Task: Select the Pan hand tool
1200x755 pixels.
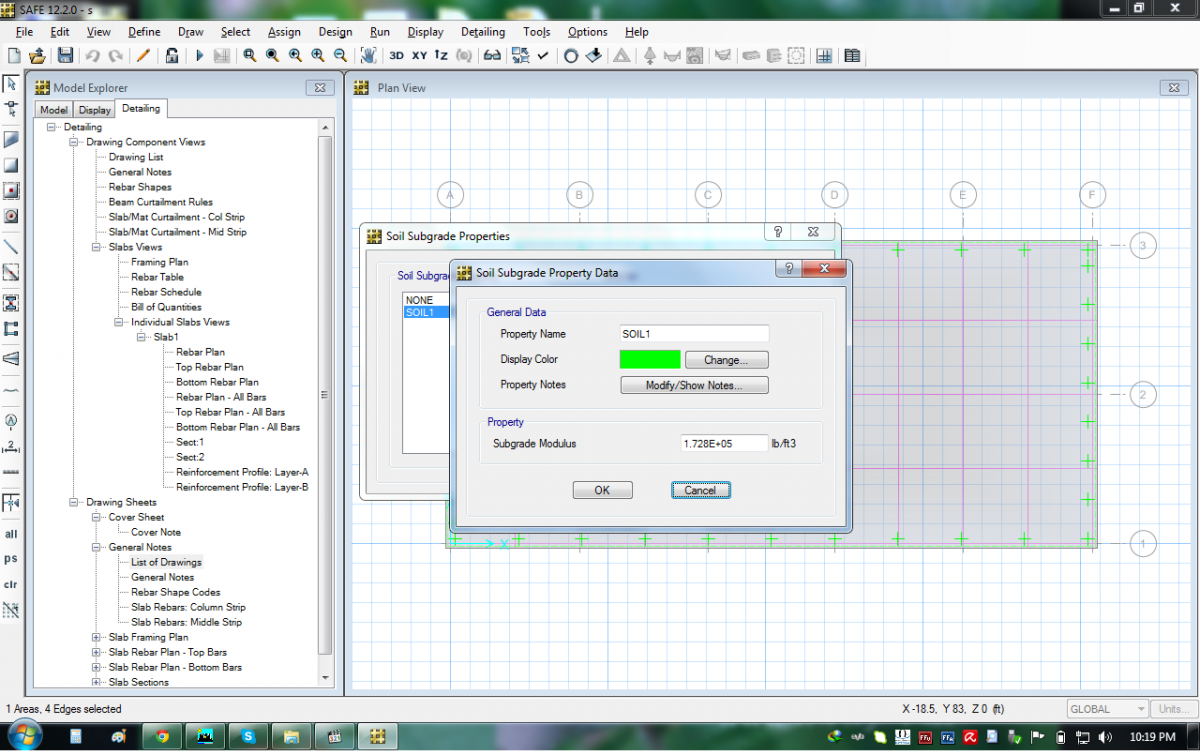Action: (x=368, y=56)
